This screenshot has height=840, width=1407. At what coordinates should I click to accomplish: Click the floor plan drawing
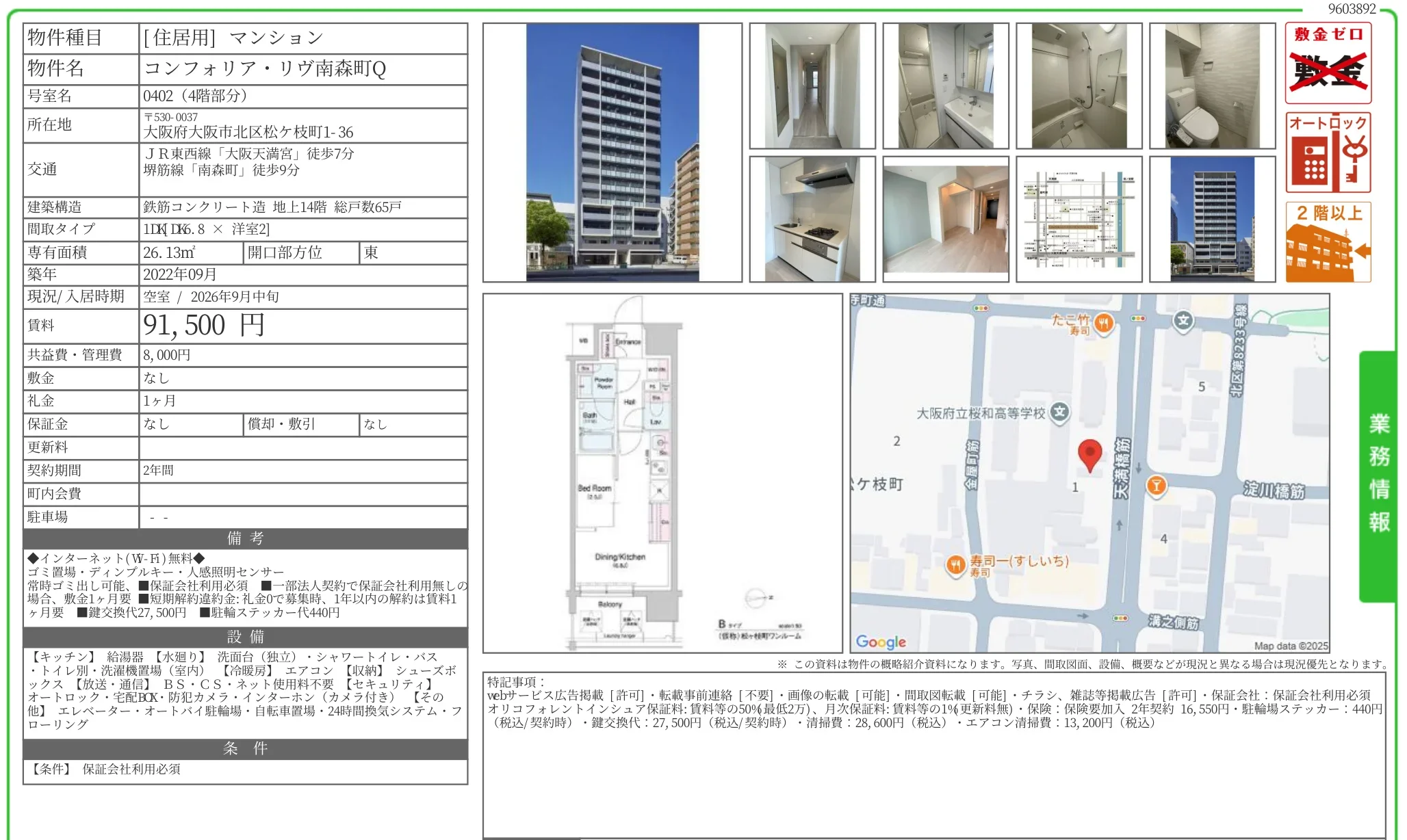tap(662, 473)
